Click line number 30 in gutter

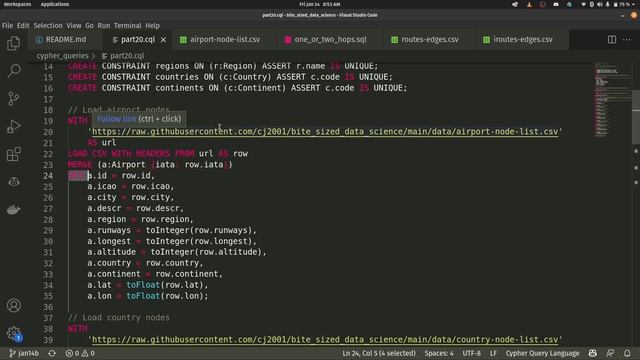pyautogui.click(x=48, y=241)
